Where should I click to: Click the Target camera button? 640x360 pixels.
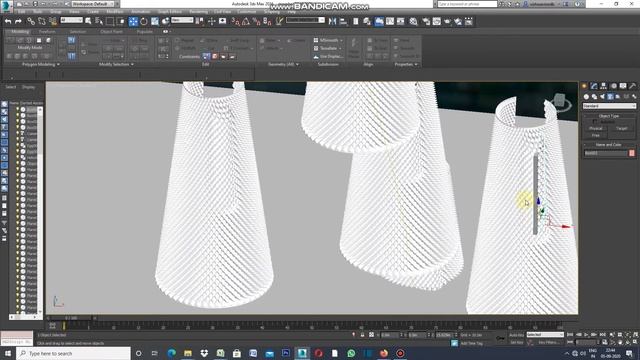point(622,128)
